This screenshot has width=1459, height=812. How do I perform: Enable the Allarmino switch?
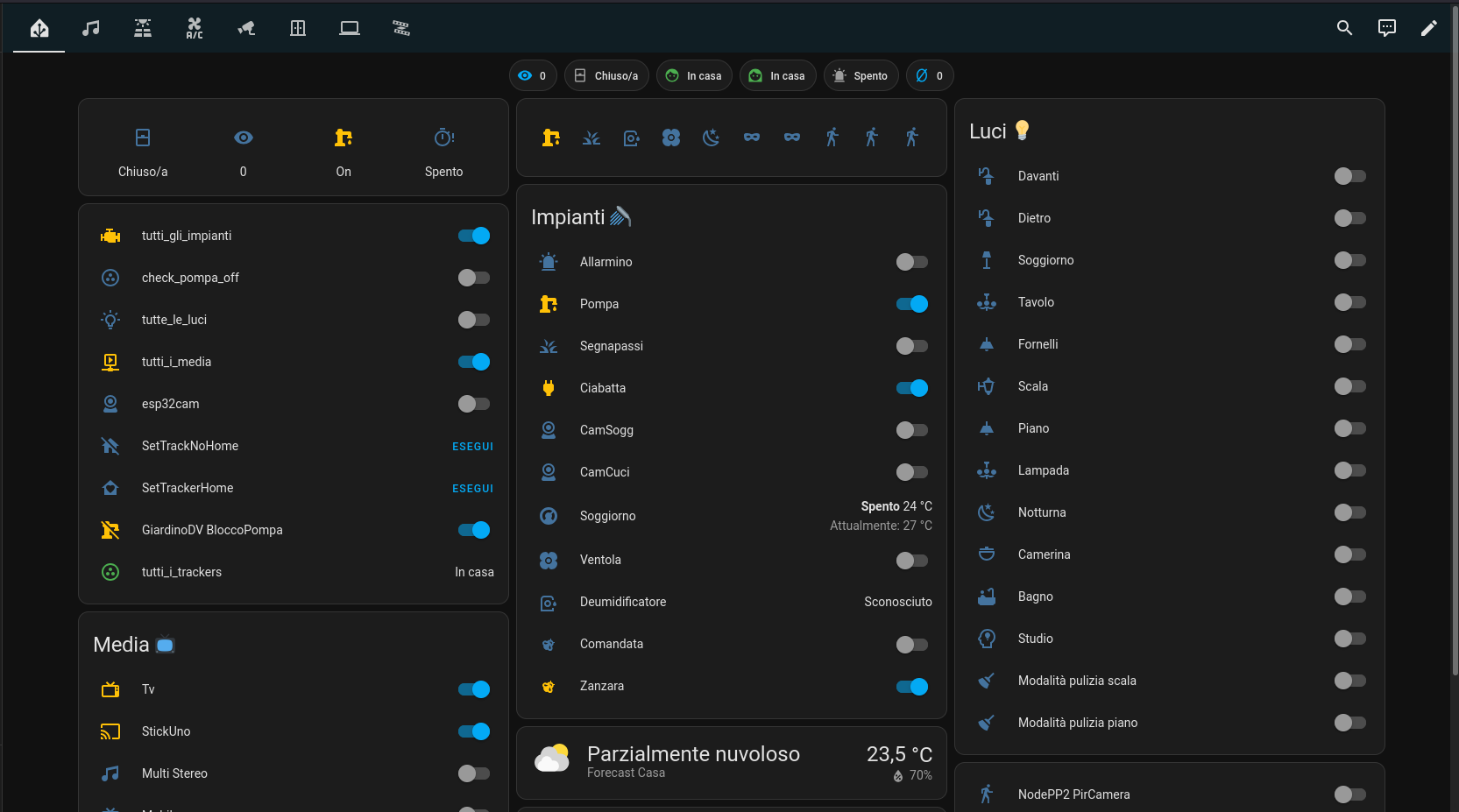pos(912,262)
